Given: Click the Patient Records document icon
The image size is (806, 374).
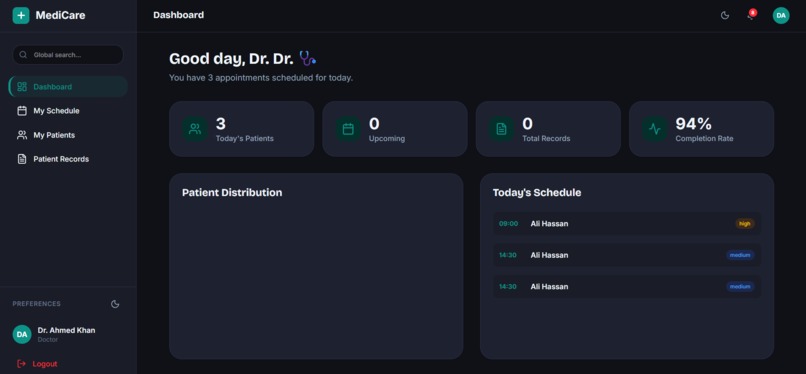Looking at the screenshot, I should [x=22, y=159].
